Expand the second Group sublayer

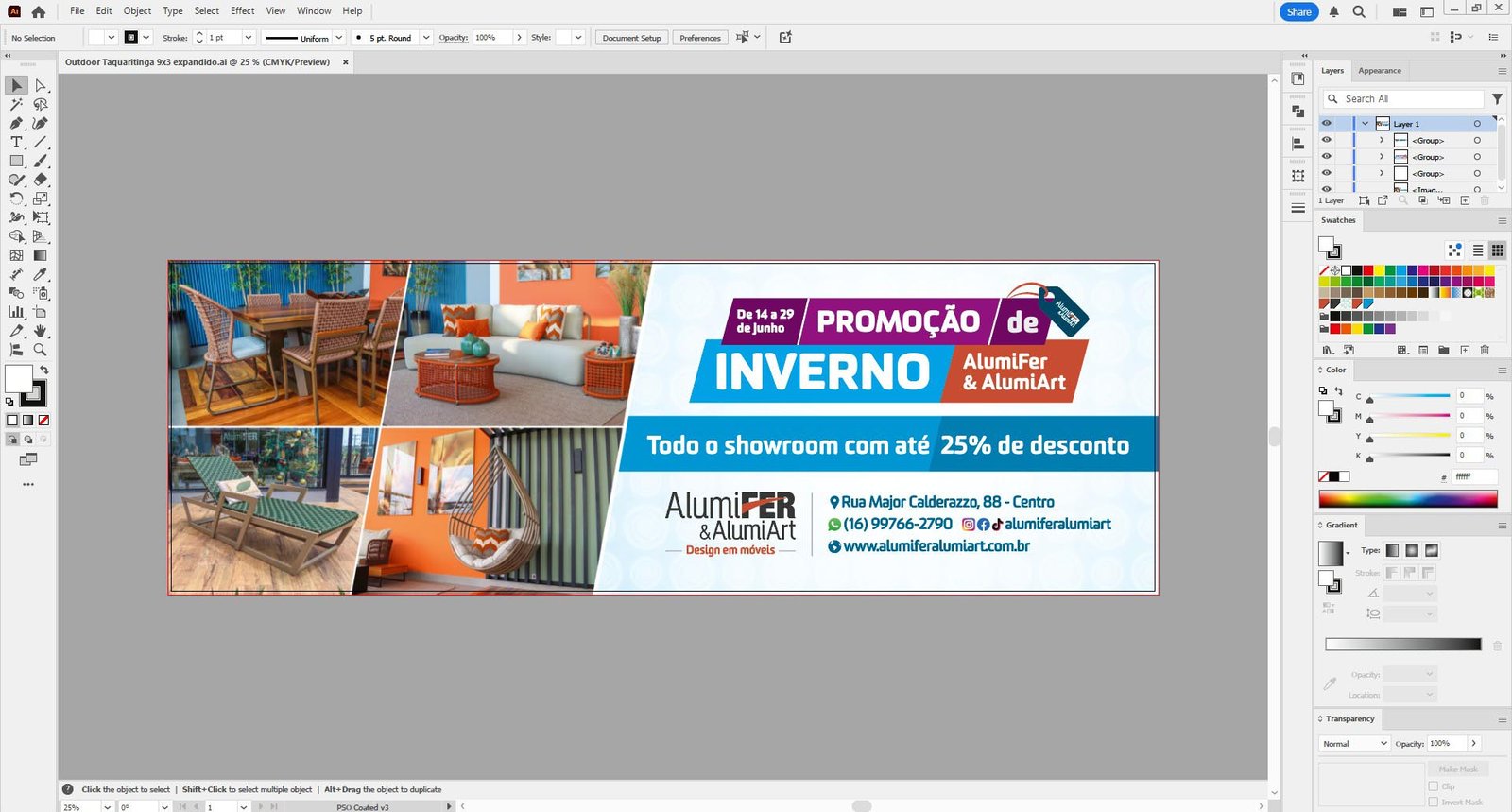coord(1382,157)
